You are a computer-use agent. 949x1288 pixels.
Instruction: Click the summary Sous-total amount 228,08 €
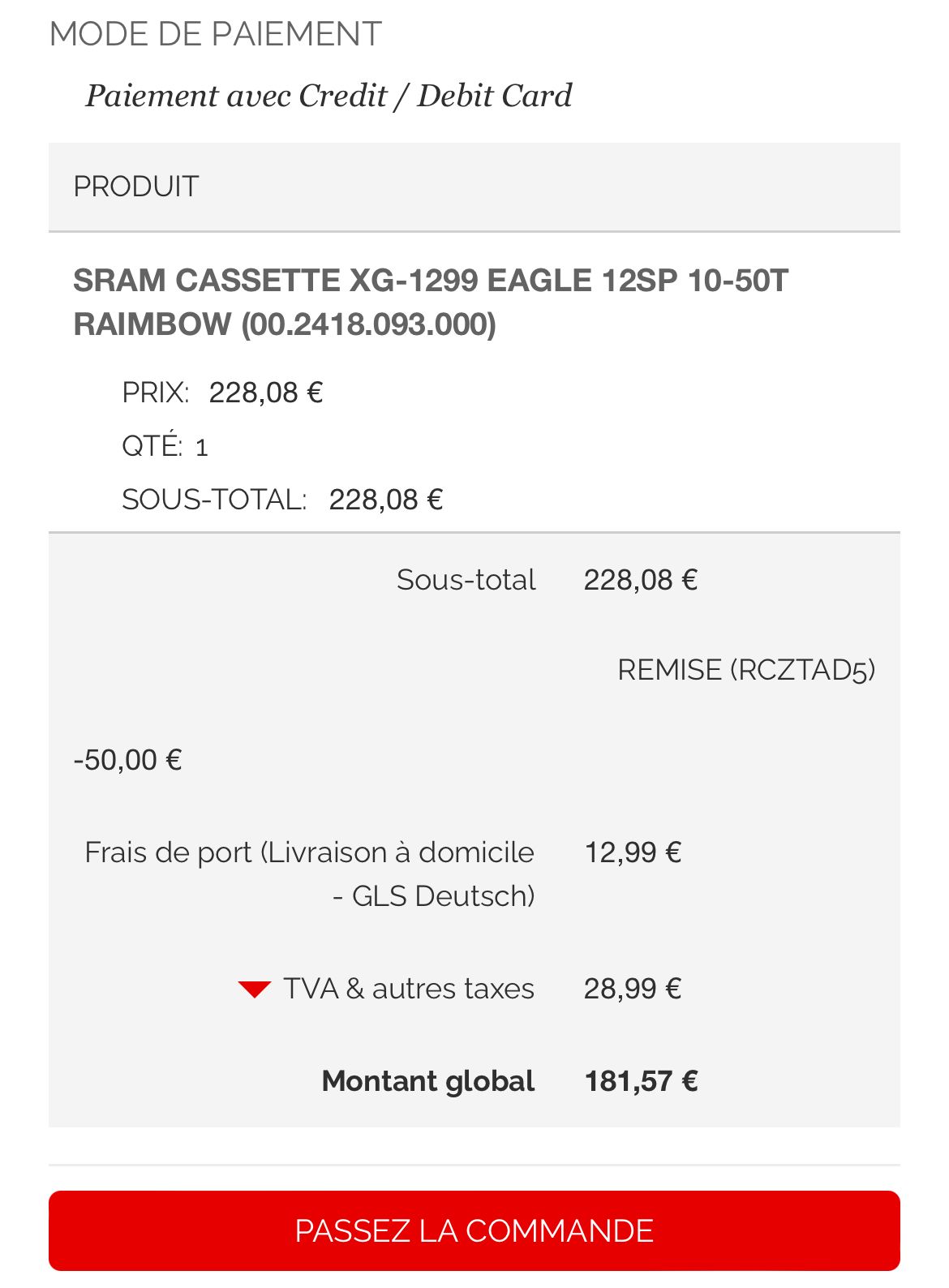(x=641, y=580)
